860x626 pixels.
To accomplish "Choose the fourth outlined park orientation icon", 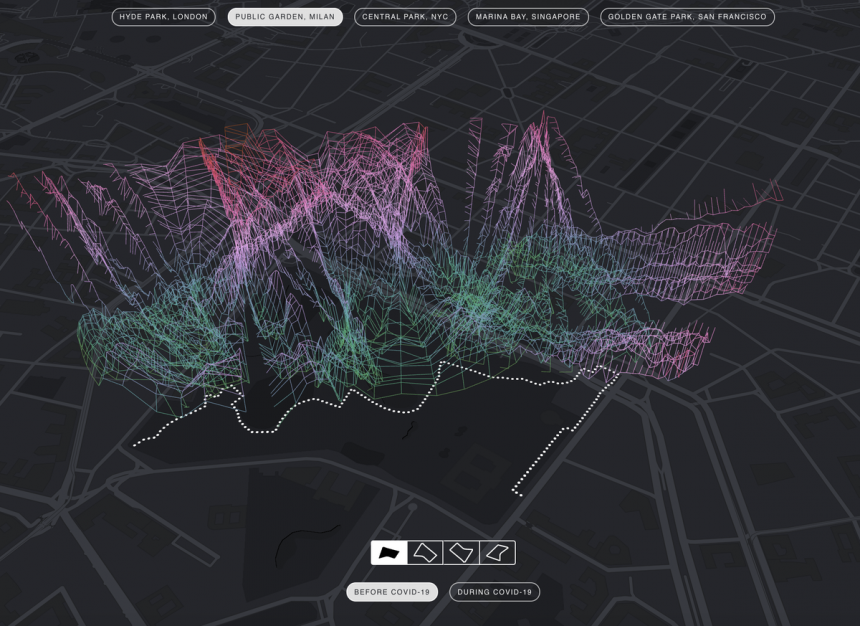I will (x=497, y=552).
